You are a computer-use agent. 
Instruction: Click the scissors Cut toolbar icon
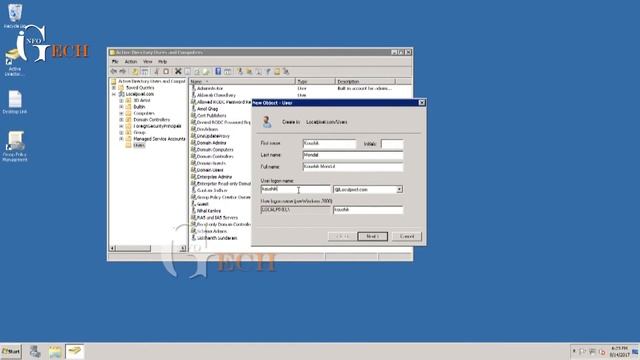point(156,71)
